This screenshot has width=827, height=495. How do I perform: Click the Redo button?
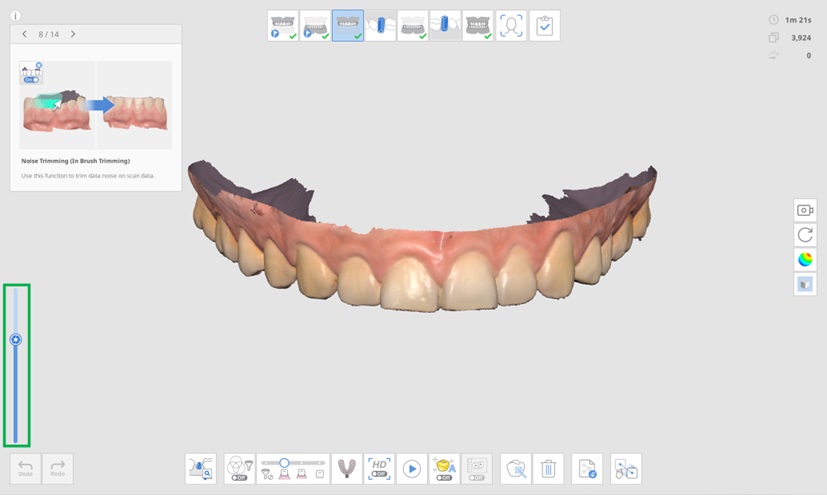58,468
